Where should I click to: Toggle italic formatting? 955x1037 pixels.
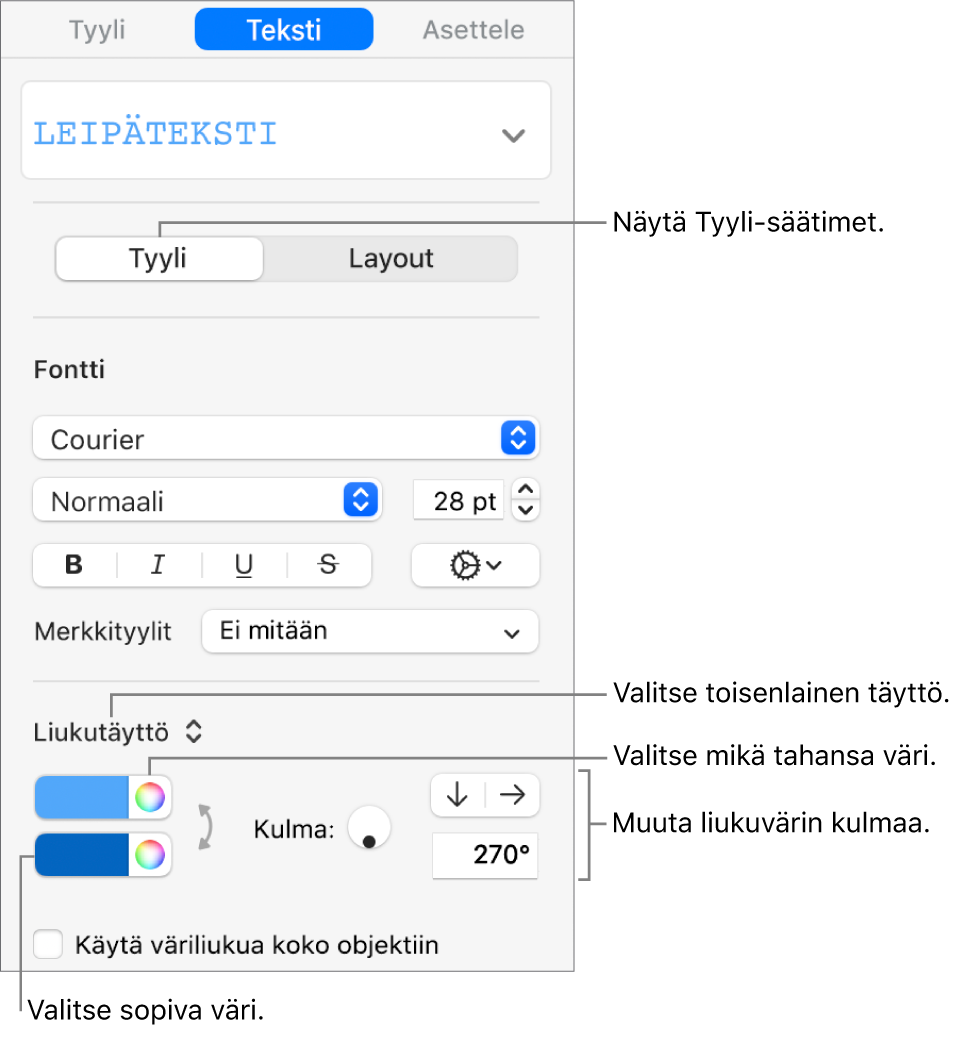(x=157, y=565)
